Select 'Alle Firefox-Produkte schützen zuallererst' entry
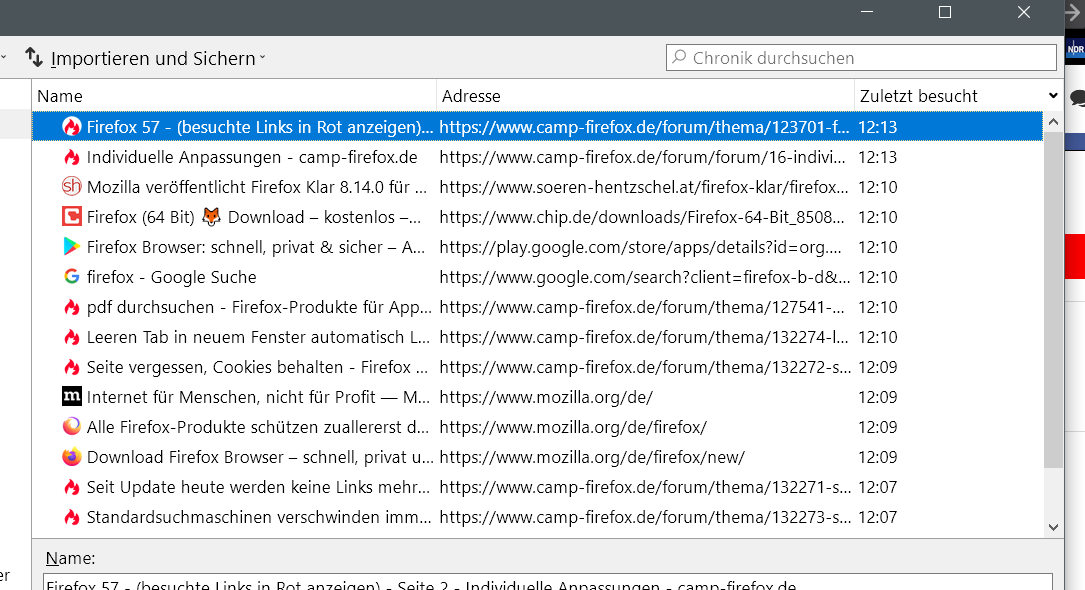This screenshot has height=590, width=1085. click(537, 427)
